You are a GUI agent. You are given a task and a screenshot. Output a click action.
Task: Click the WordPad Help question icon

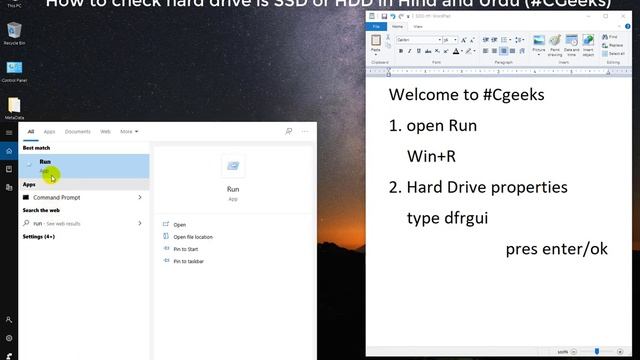[x=627, y=27]
